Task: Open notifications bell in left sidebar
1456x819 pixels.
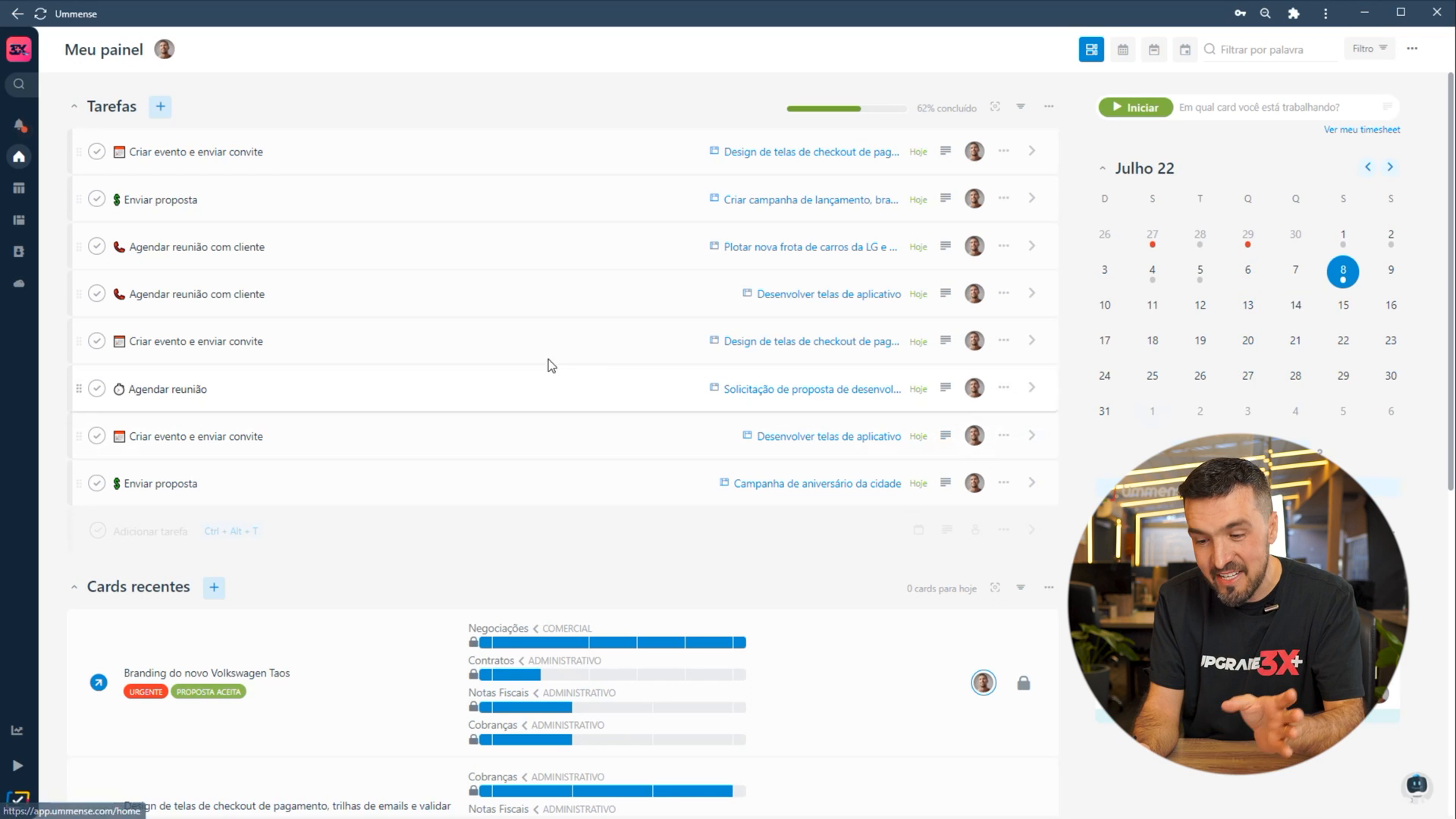Action: click(x=19, y=125)
